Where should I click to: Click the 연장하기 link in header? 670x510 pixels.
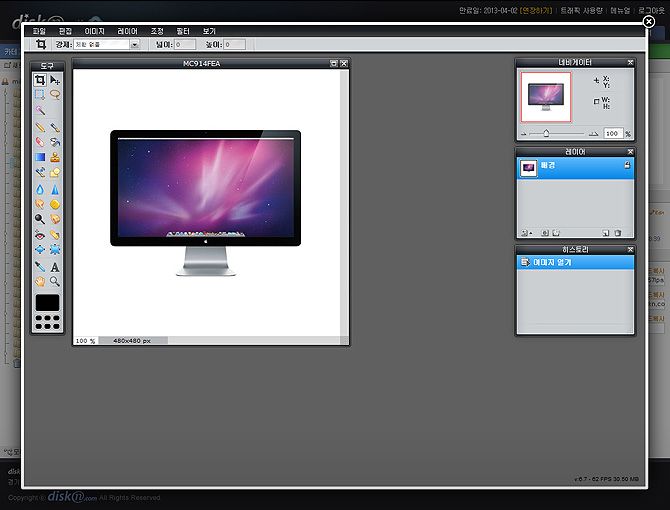pyautogui.click(x=536, y=10)
